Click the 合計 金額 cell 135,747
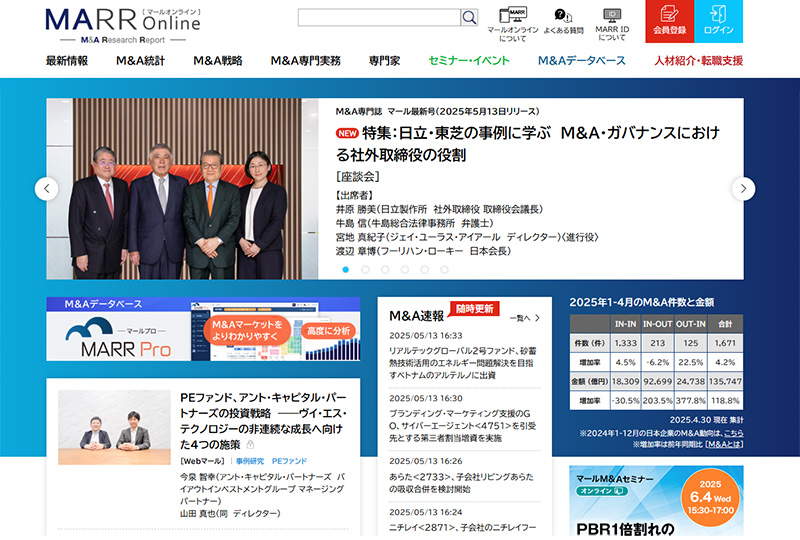The width and height of the screenshot is (800, 540). point(725,381)
